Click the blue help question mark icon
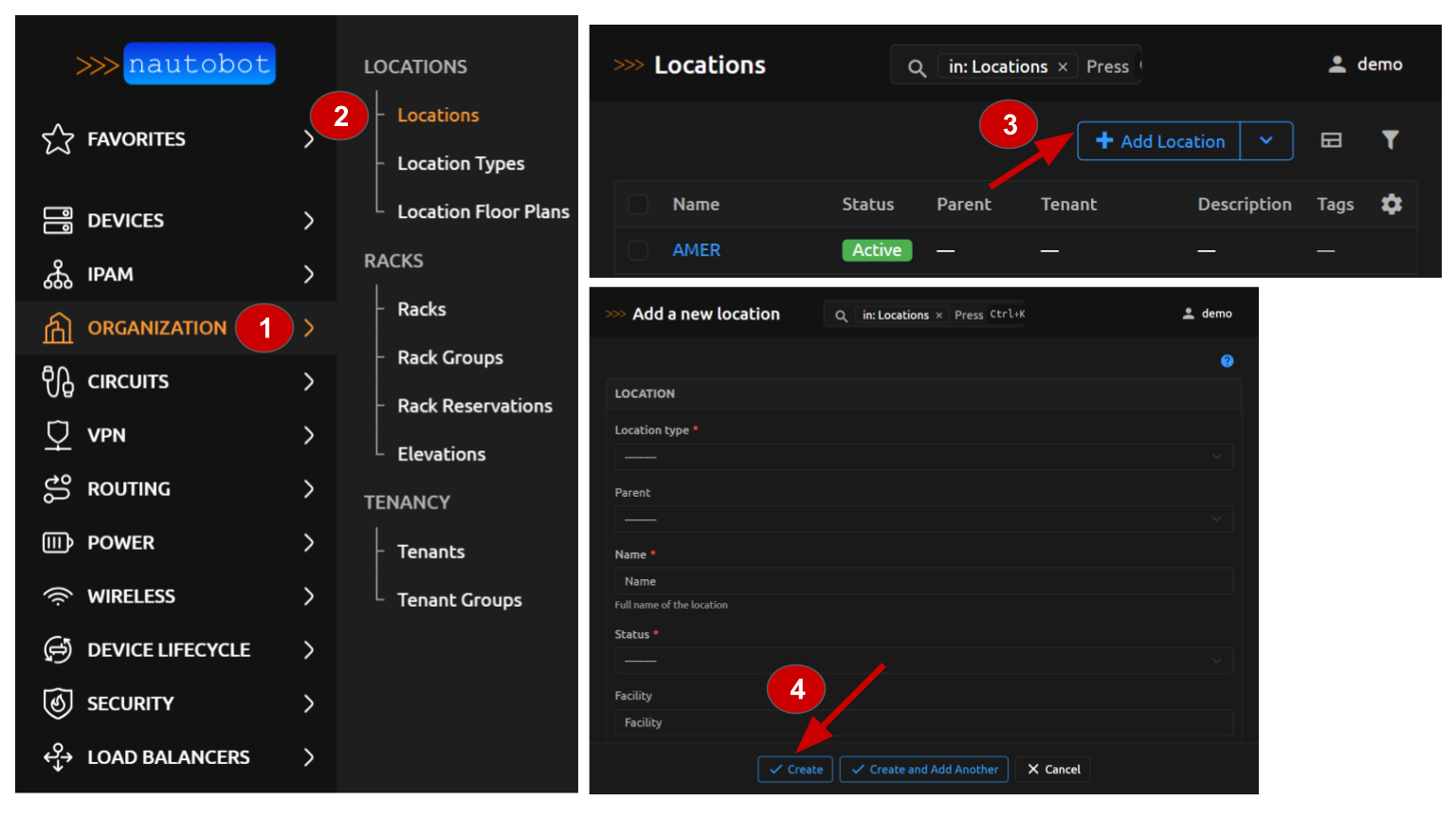1456x819 pixels. (x=1227, y=361)
